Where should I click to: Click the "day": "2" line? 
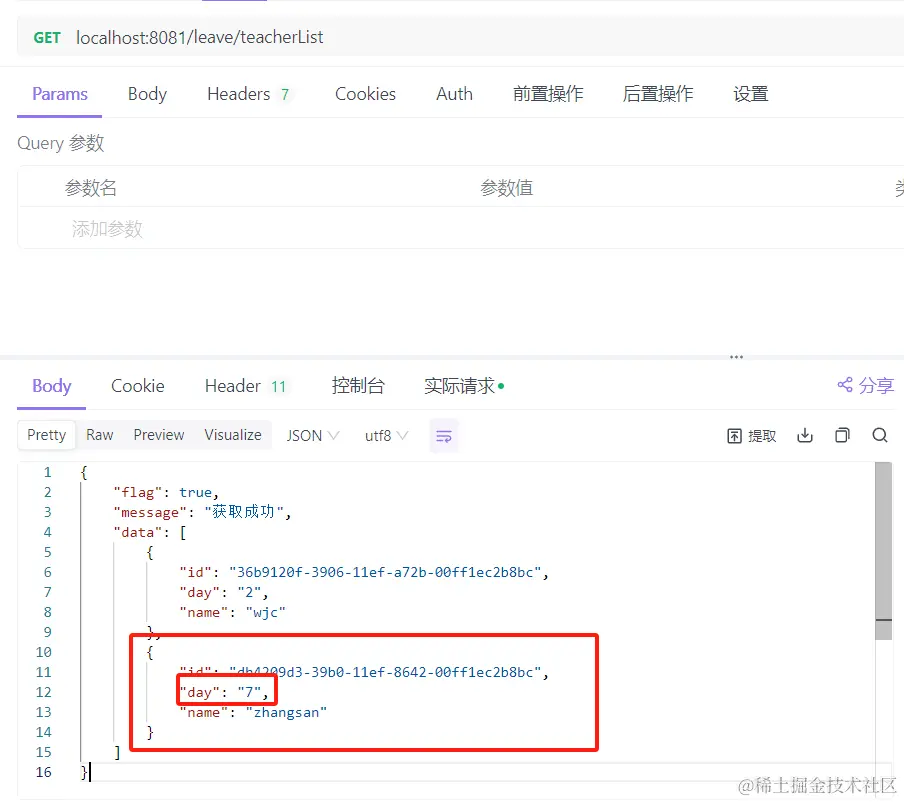224,593
